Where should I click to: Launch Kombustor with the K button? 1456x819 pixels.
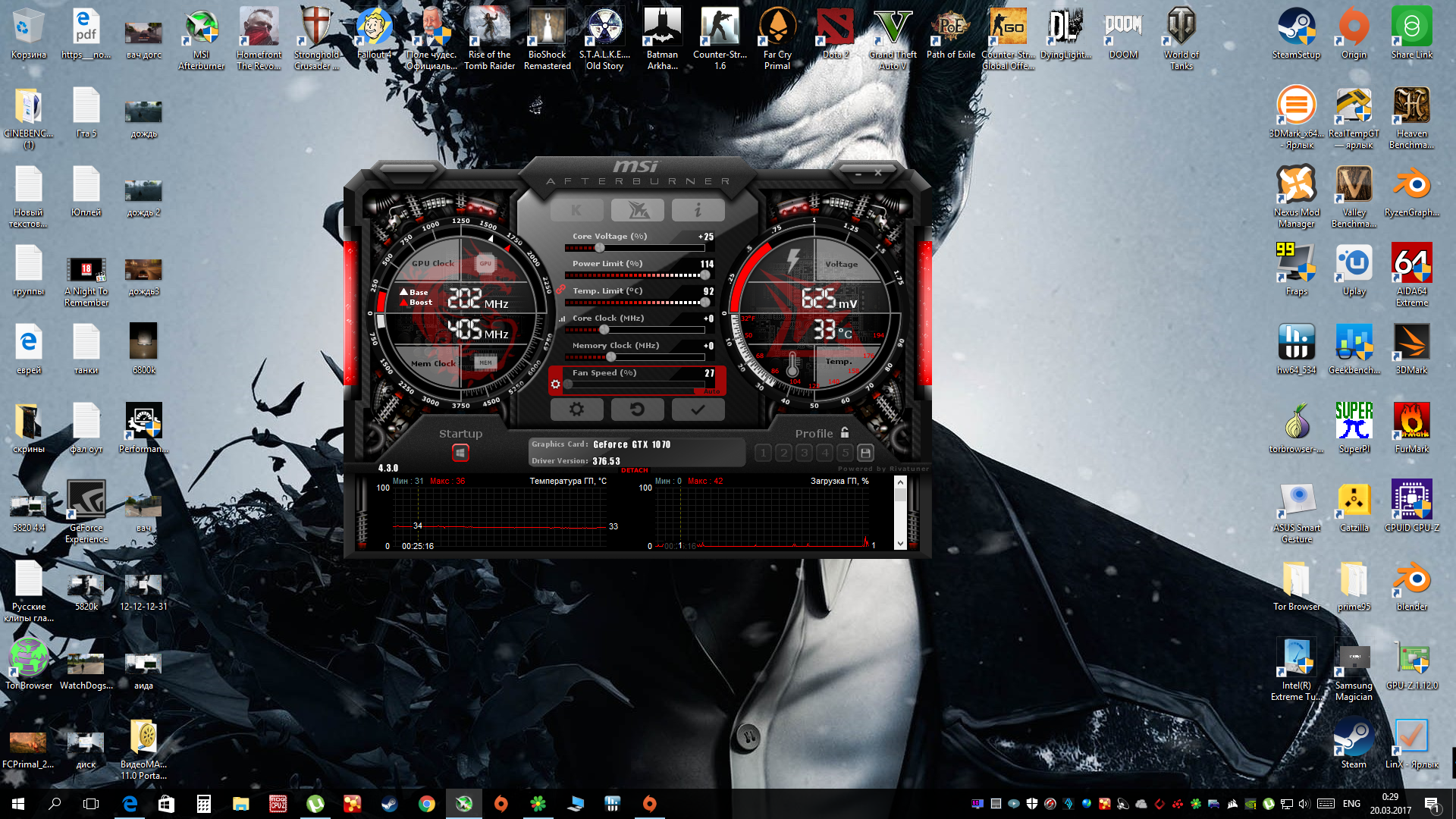point(576,210)
